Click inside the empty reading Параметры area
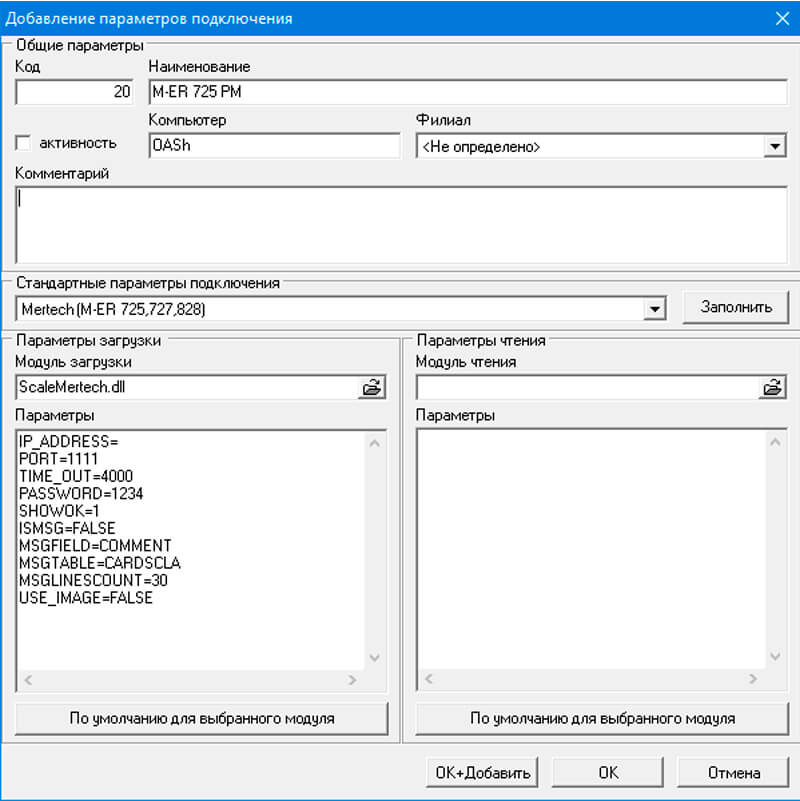 [x=590, y=550]
